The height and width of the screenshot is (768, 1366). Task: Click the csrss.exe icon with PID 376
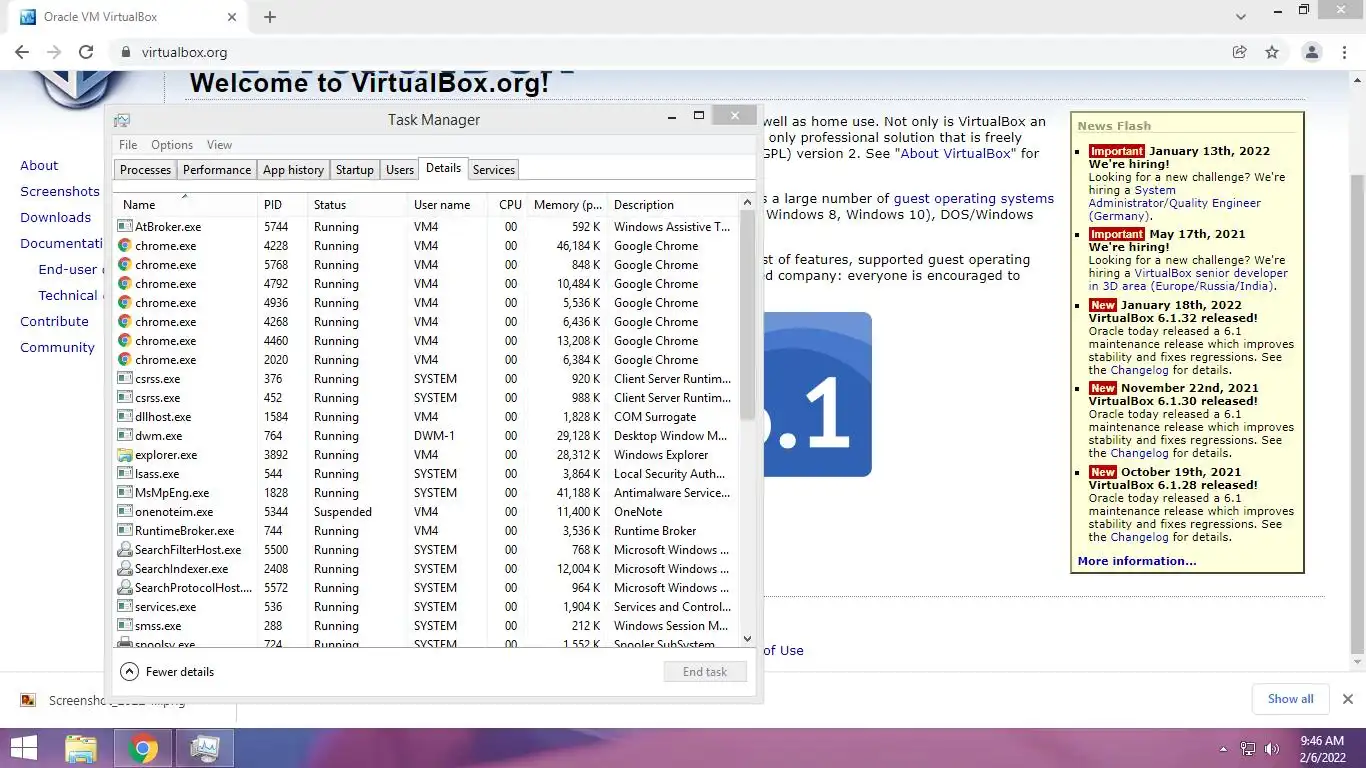(x=125, y=379)
